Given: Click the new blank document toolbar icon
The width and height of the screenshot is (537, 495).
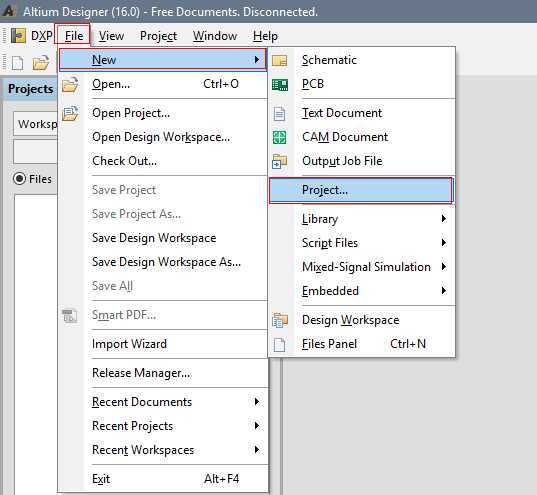Looking at the screenshot, I should click(x=17, y=63).
